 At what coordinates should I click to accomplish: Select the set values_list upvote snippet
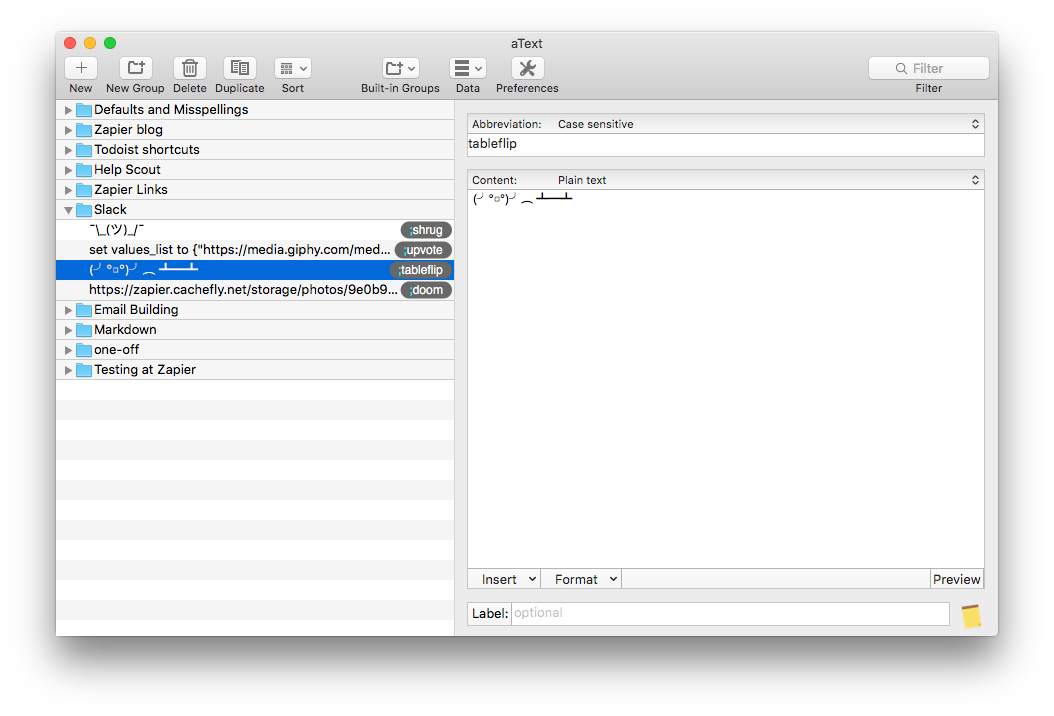(x=255, y=250)
